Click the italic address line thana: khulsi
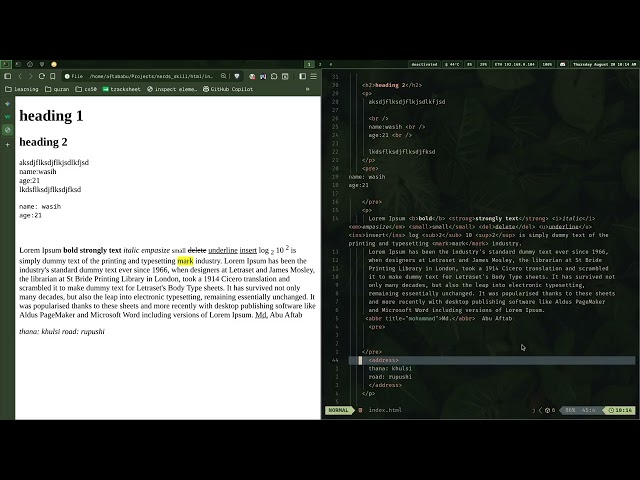Viewport: 640px width, 480px height. (x=62, y=331)
